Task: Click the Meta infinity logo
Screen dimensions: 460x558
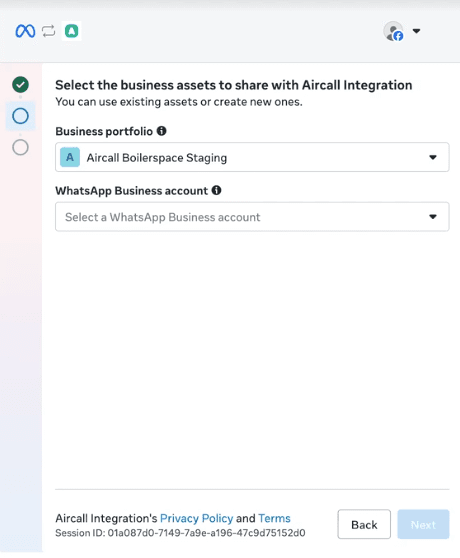Action: 25,31
